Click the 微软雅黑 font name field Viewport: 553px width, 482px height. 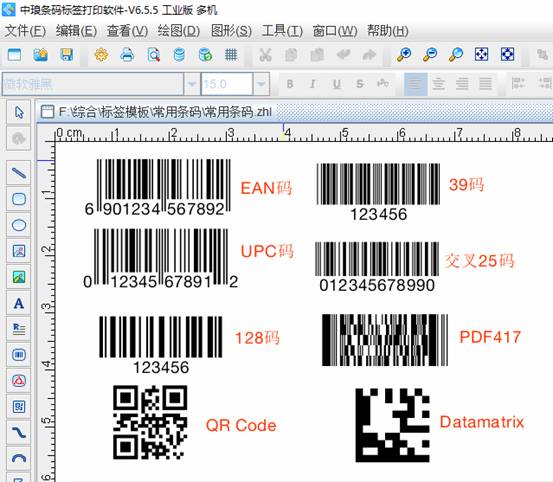93,84
